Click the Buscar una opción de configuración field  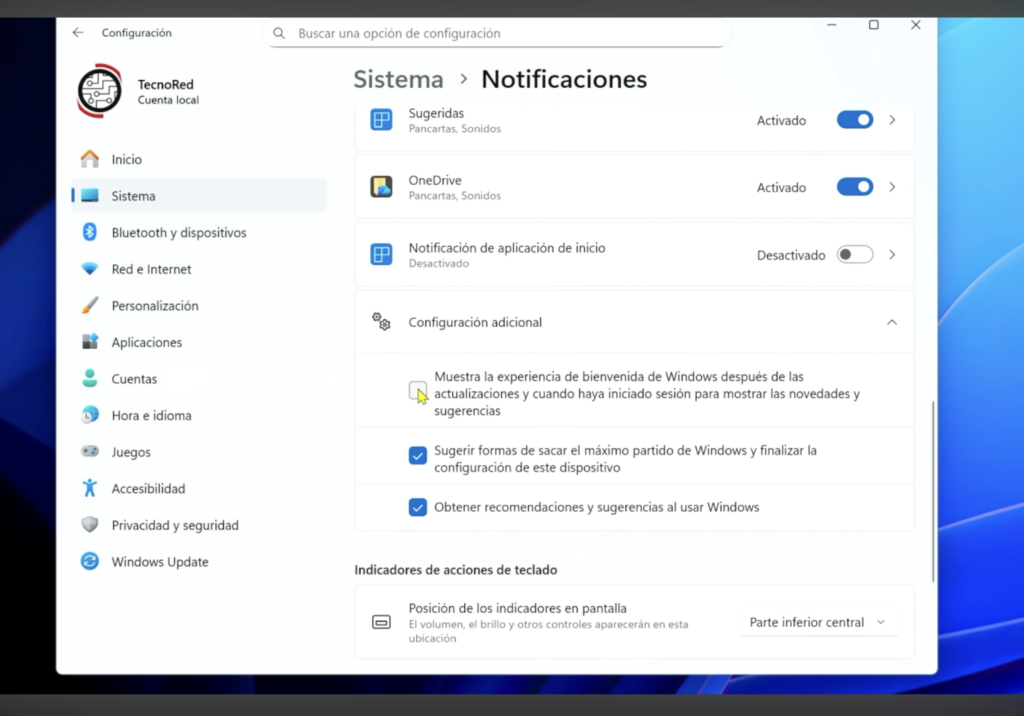[496, 33]
